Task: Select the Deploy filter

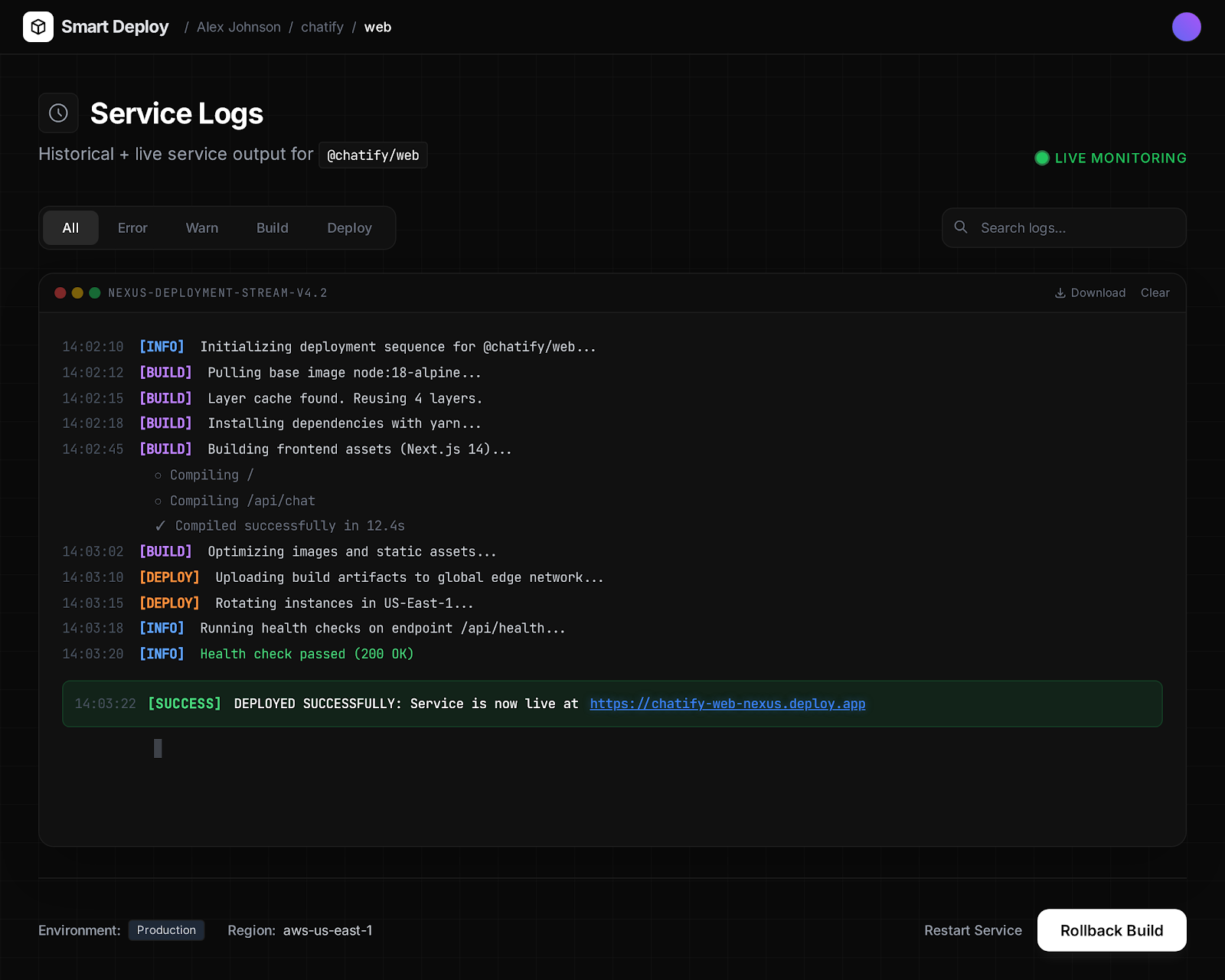Action: 349,227
